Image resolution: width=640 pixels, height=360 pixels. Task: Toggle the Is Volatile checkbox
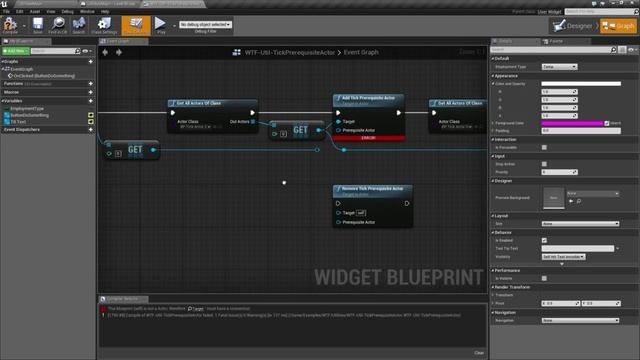544,278
